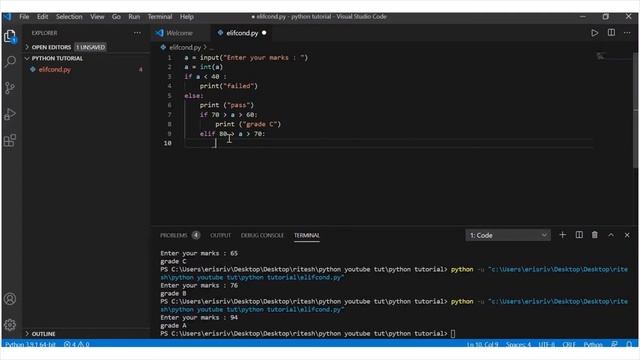Click the VS Code logo in title bar
640x360 pixels.
coord(7,17)
